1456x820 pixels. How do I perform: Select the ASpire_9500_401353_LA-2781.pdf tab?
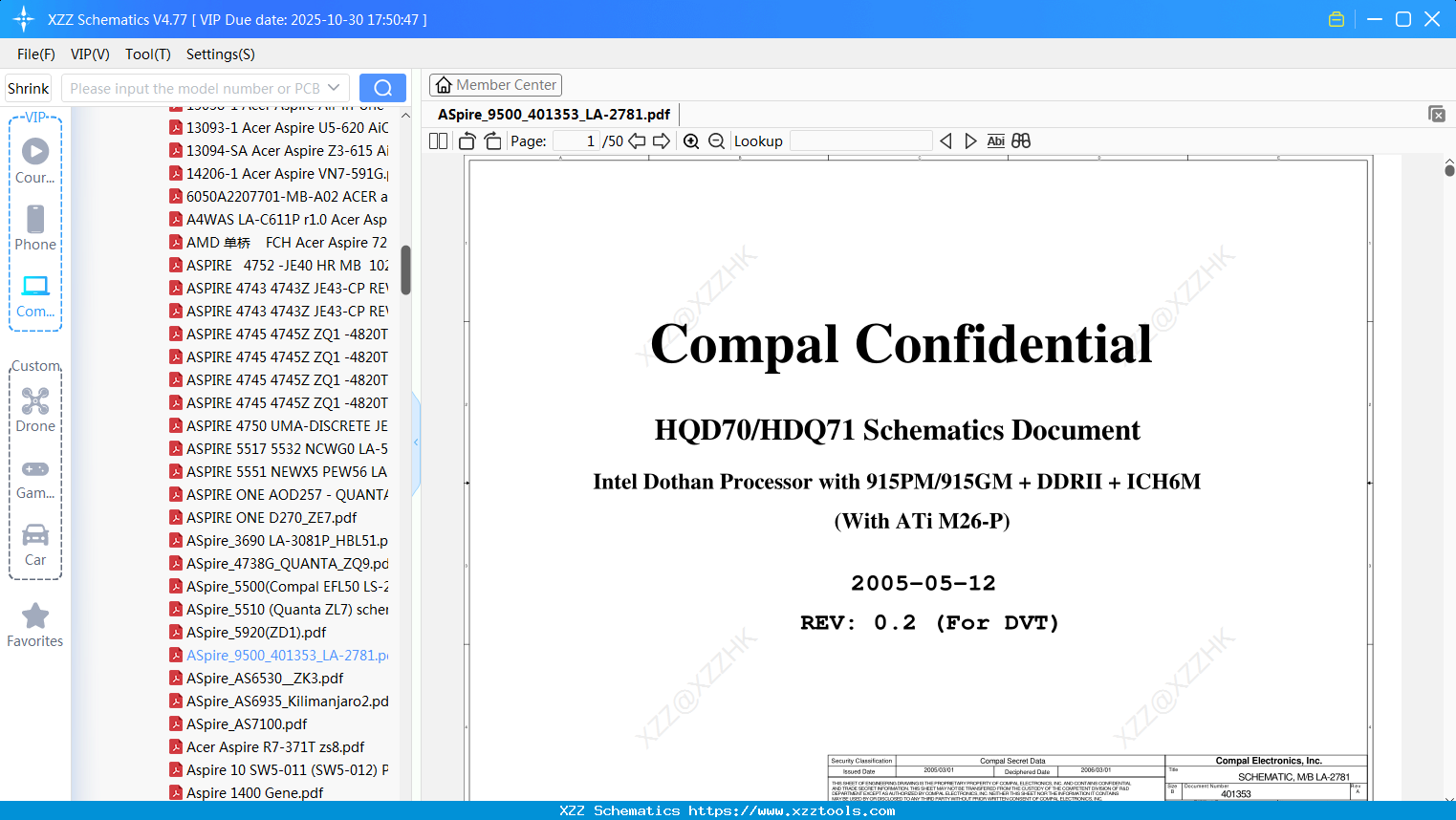click(554, 115)
